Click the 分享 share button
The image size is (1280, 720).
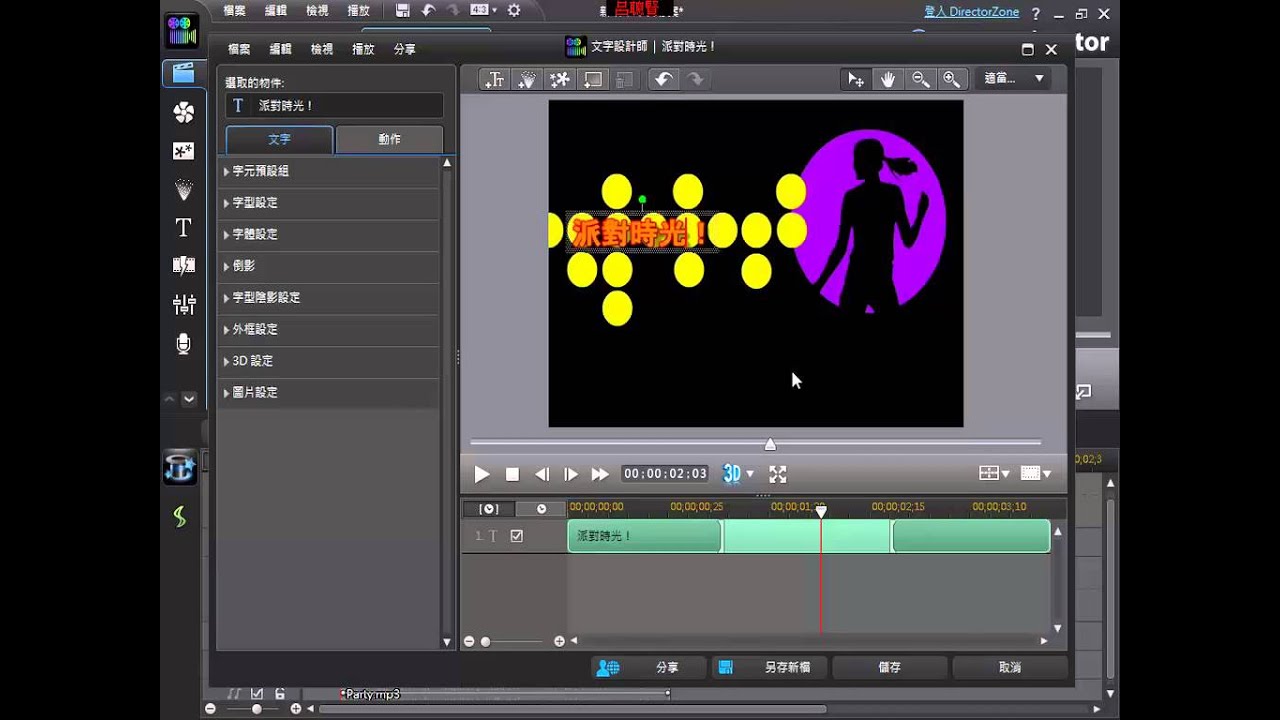[648, 667]
